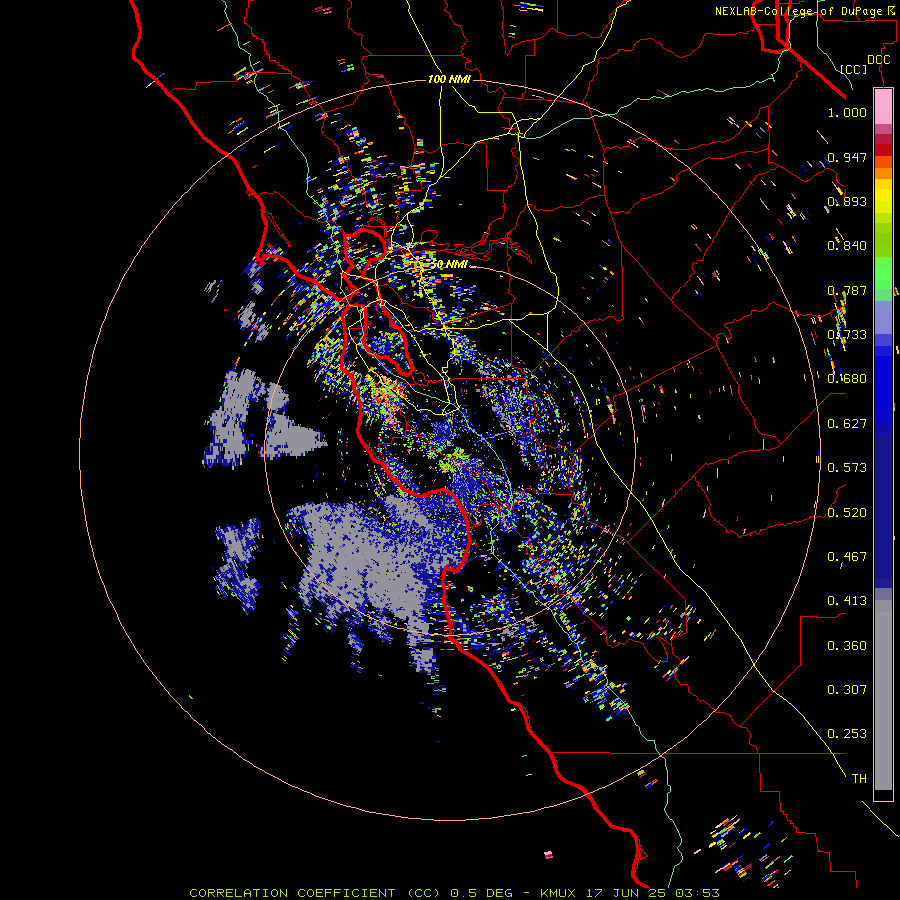Click the 0.627 legend value
This screenshot has height=900, width=900.
click(847, 424)
